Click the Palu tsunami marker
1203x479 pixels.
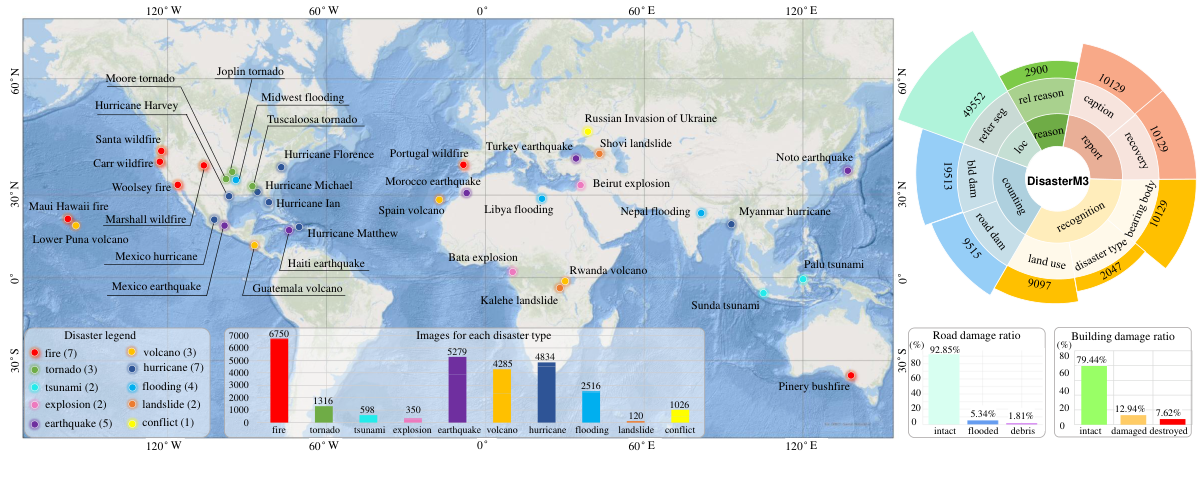click(x=802, y=279)
